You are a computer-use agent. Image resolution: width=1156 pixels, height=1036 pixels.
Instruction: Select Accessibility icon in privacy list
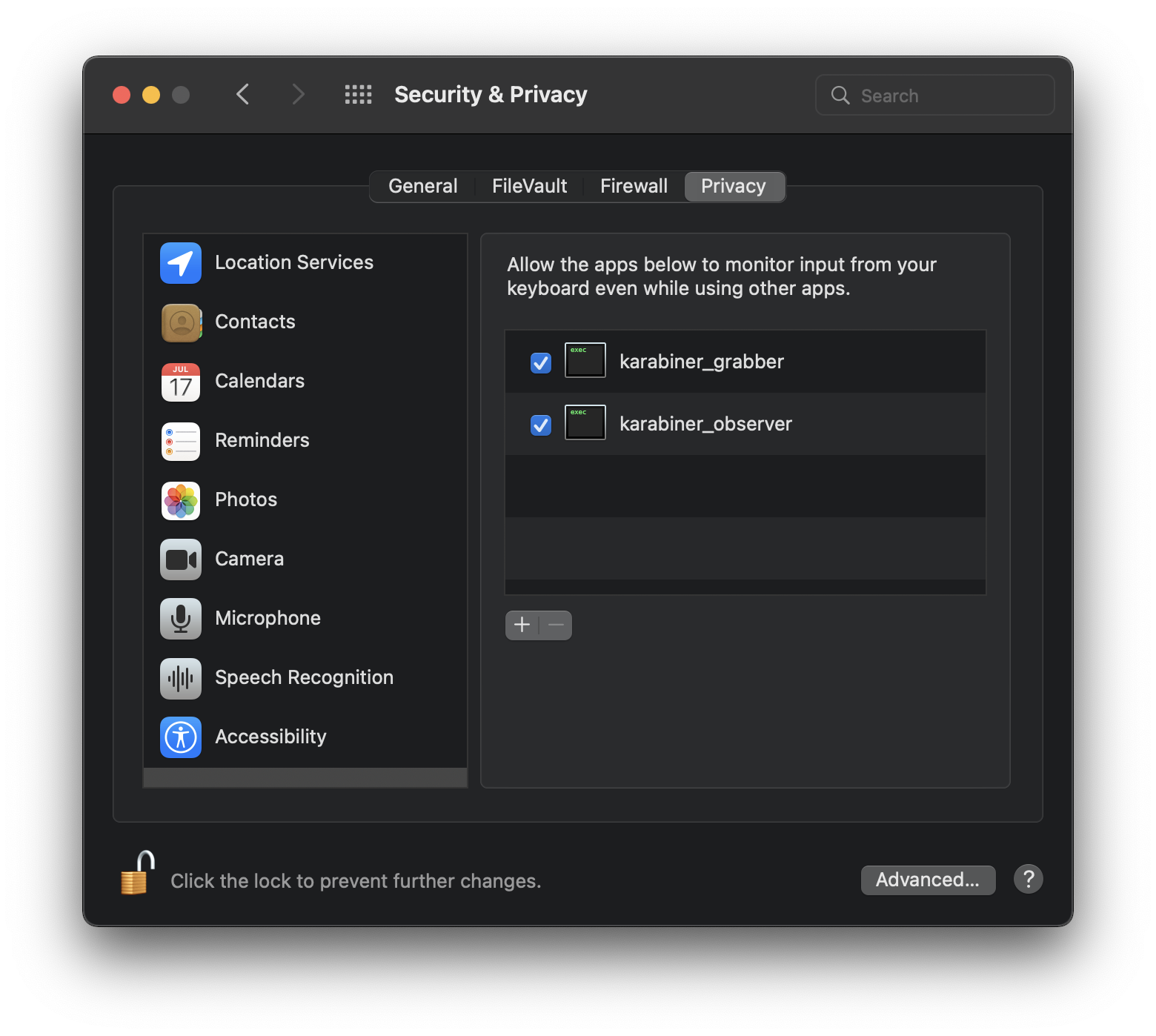pos(180,737)
